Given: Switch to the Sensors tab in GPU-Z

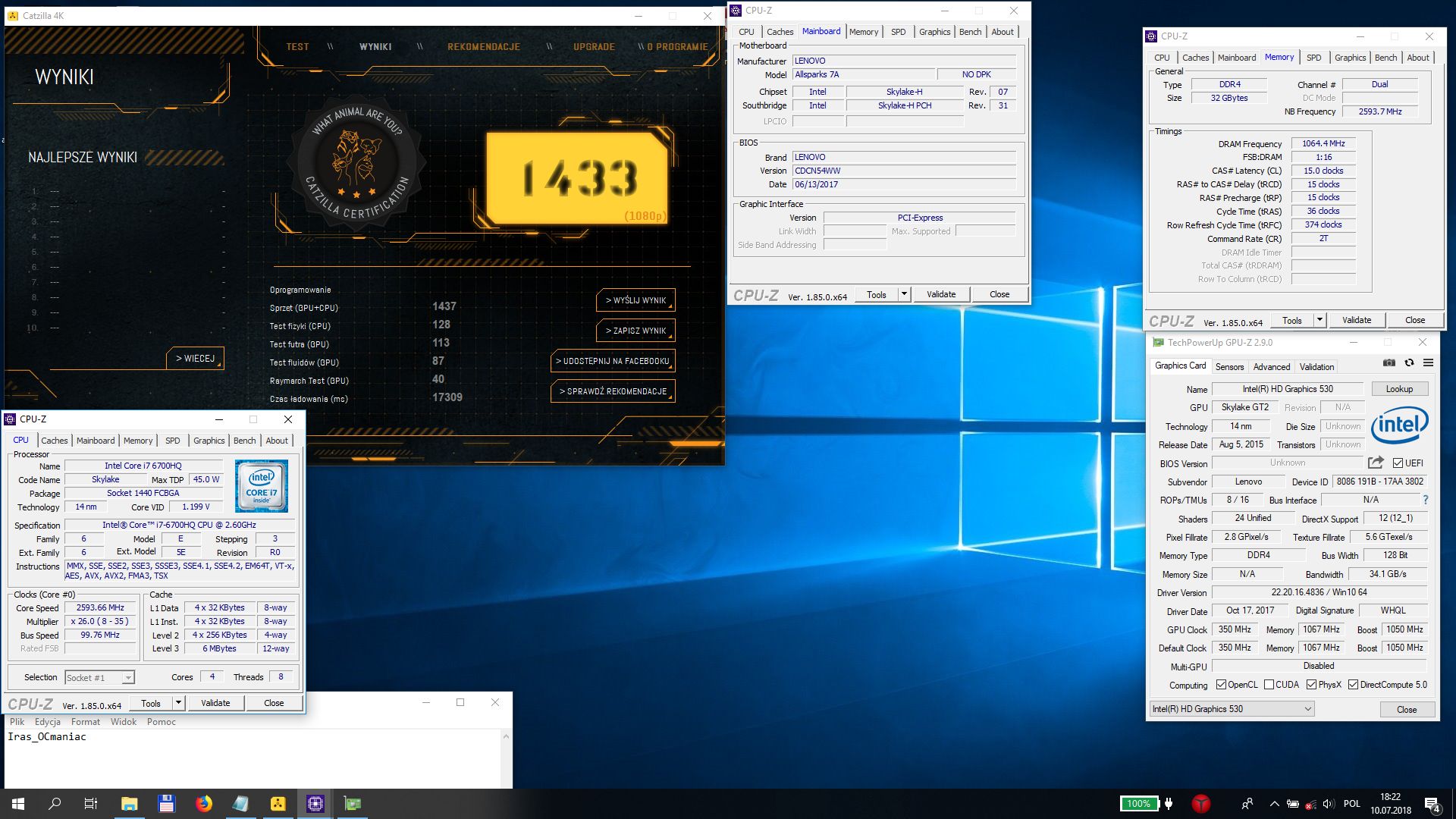Looking at the screenshot, I should (x=1229, y=367).
